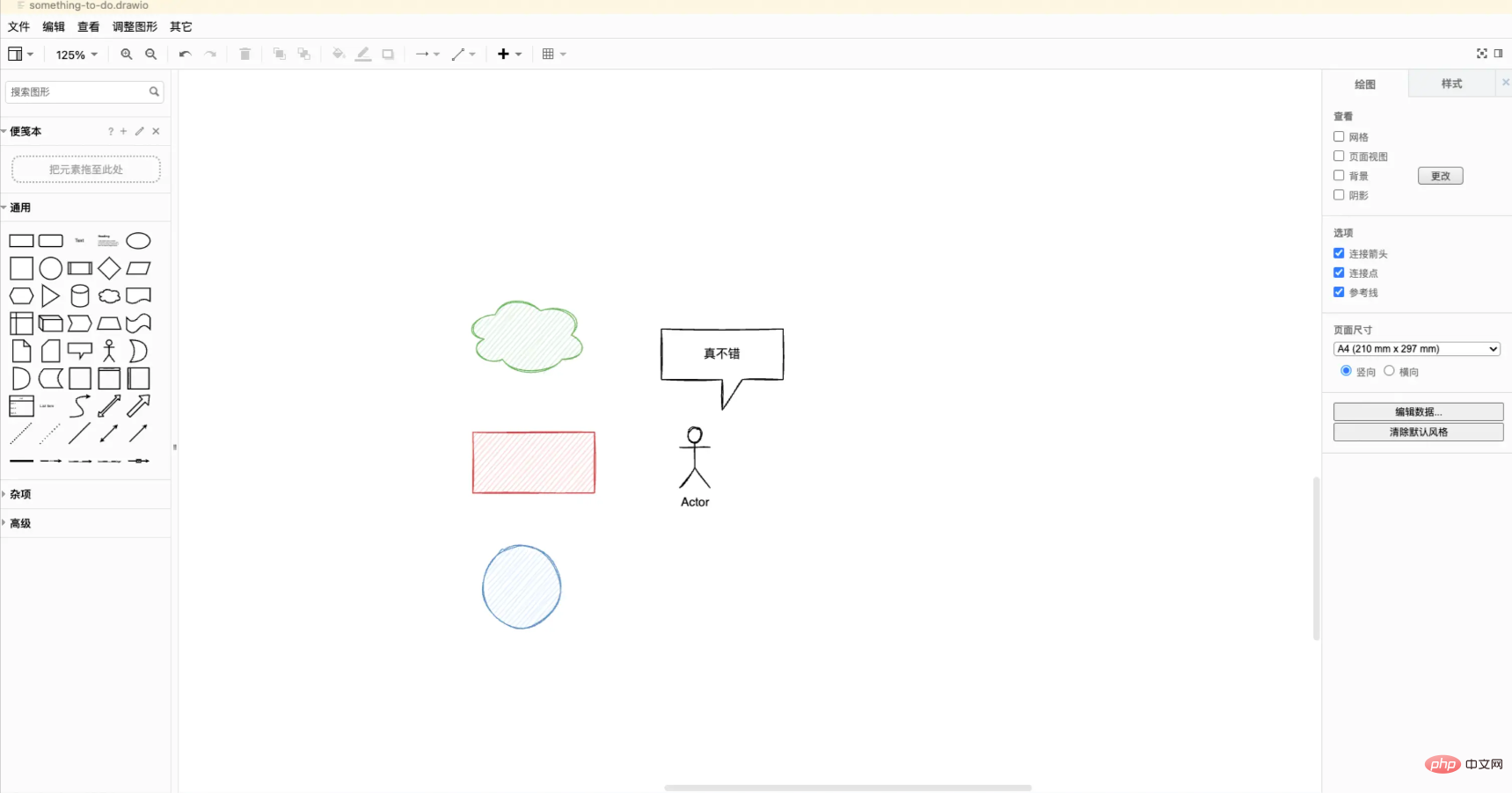
Task: Select the diamond shape in shapes panel
Action: point(108,268)
